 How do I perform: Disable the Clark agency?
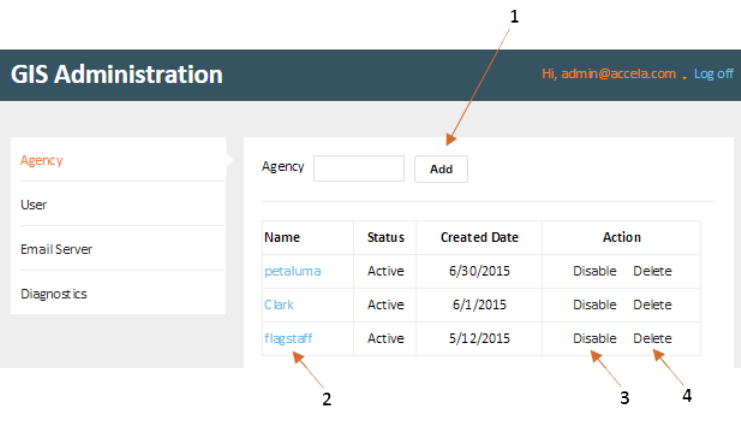click(595, 305)
